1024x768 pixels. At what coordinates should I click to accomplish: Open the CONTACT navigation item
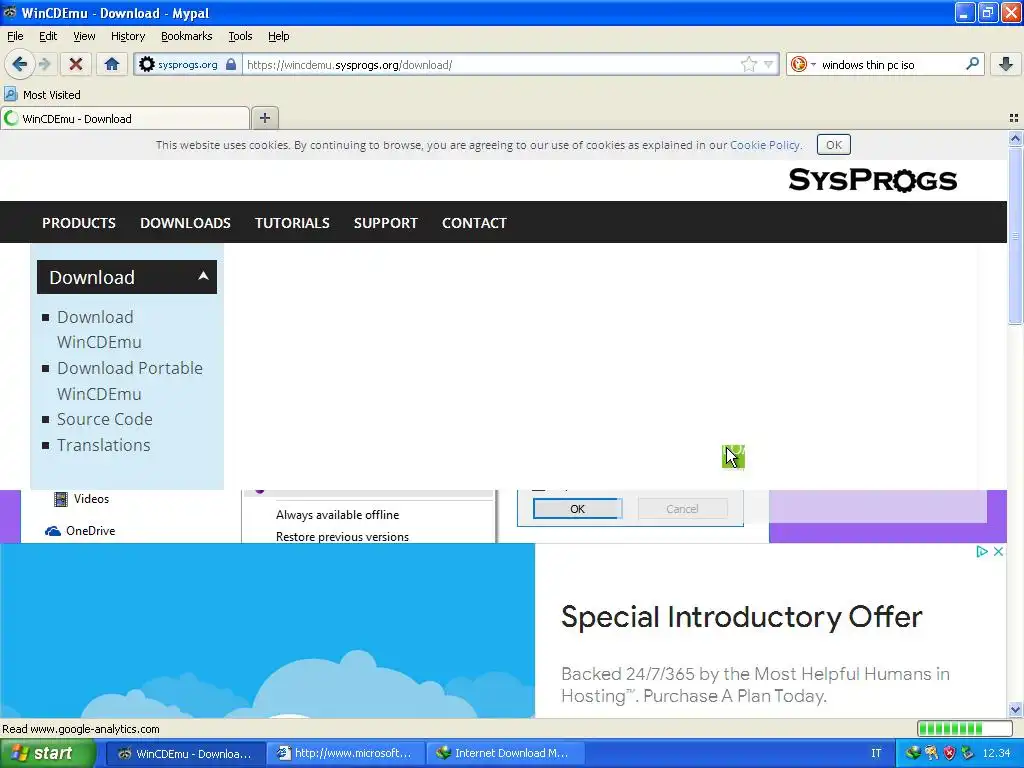tap(474, 223)
